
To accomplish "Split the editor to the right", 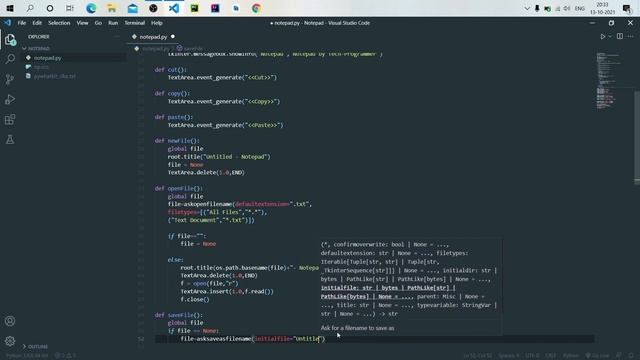I will coord(620,36).
